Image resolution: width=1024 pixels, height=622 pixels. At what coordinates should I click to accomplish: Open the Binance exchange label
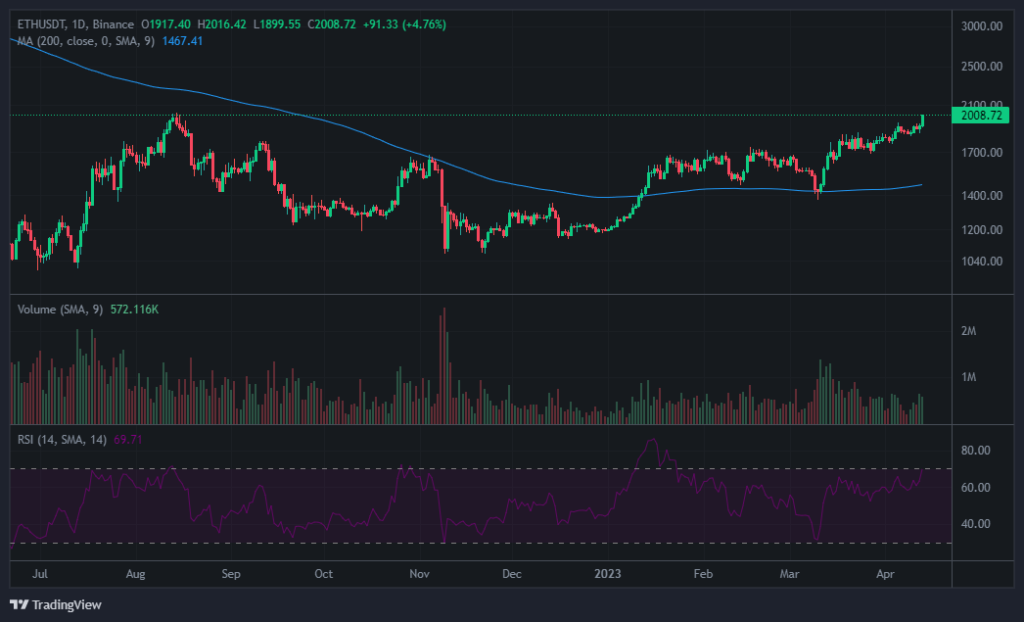point(112,22)
